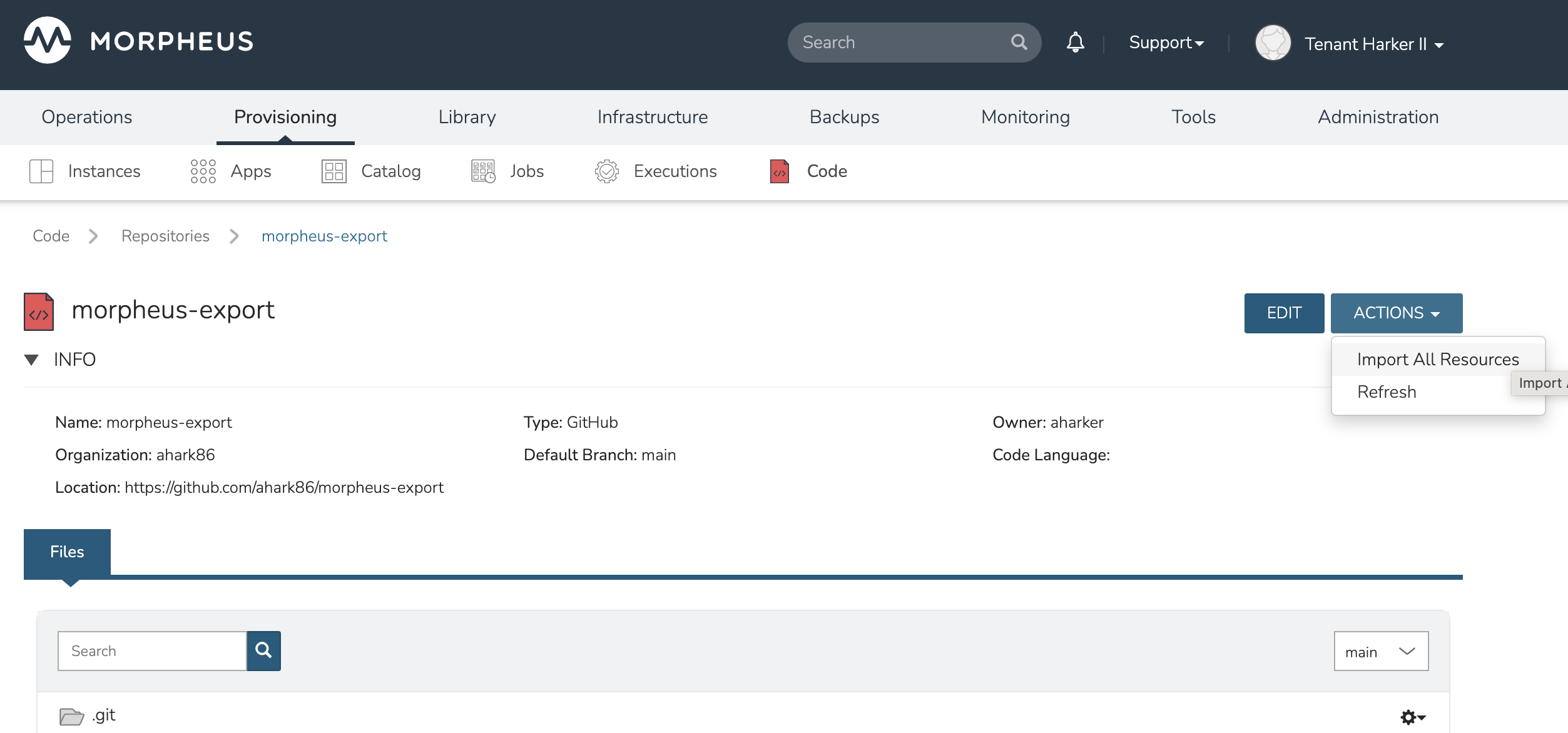Click the EDIT button

[x=1283, y=313]
